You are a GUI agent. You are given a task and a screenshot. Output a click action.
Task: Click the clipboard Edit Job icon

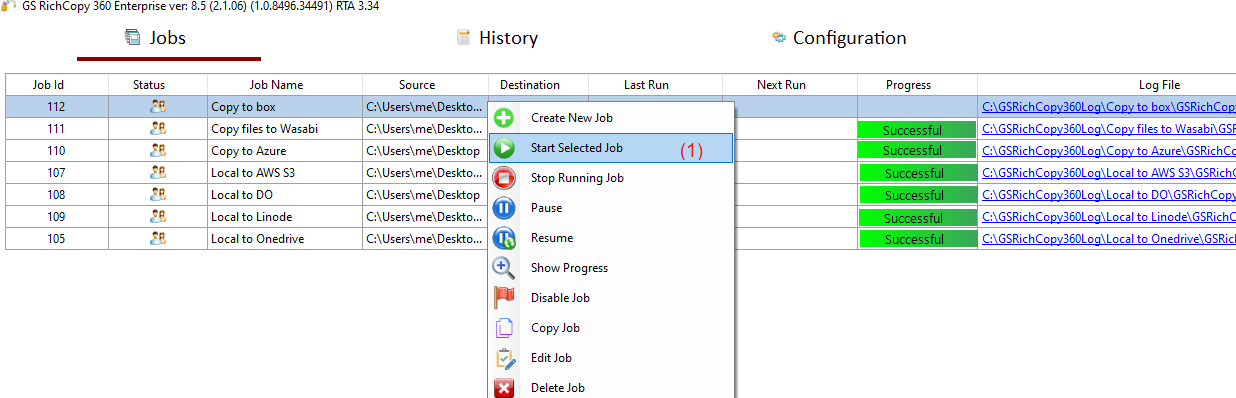504,358
